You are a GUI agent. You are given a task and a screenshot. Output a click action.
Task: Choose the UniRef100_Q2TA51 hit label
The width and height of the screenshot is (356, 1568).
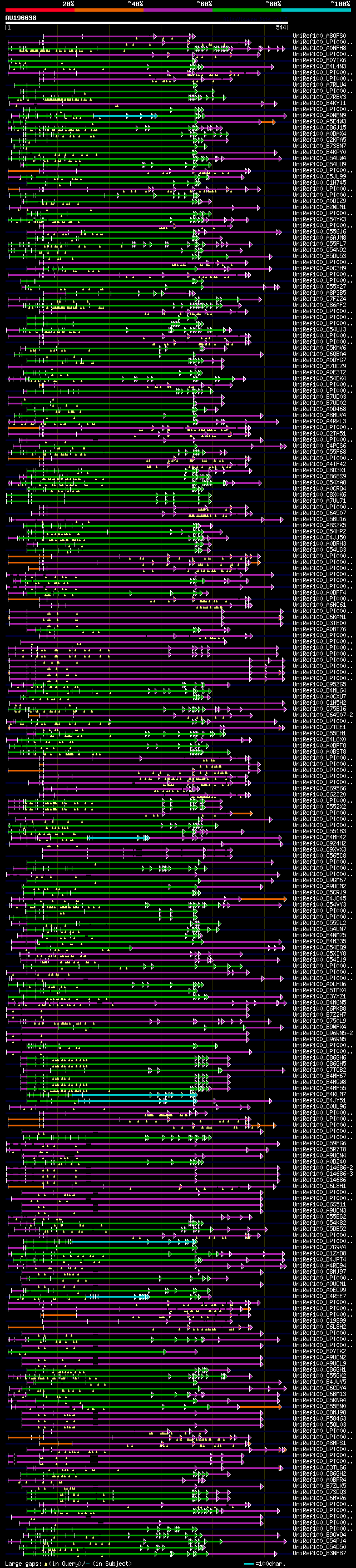[319, 433]
